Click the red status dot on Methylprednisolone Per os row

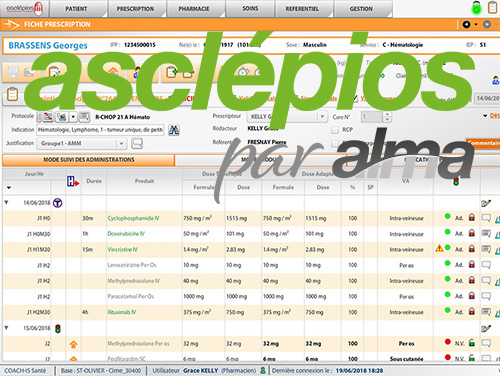pos(448,342)
